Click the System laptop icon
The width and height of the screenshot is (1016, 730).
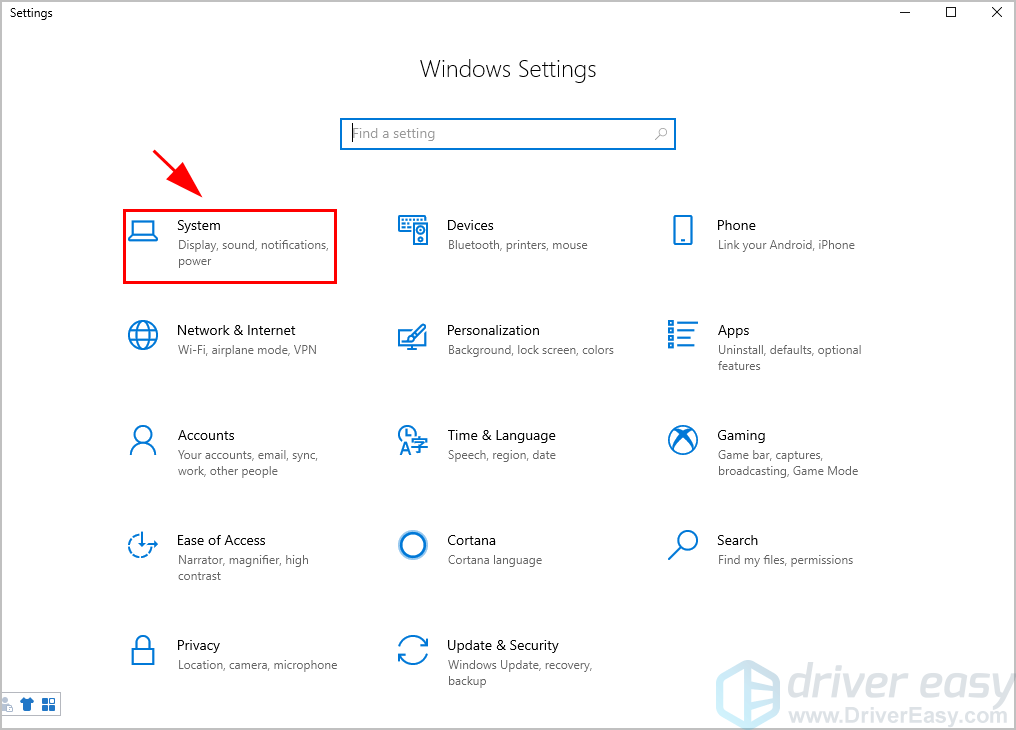click(x=143, y=231)
